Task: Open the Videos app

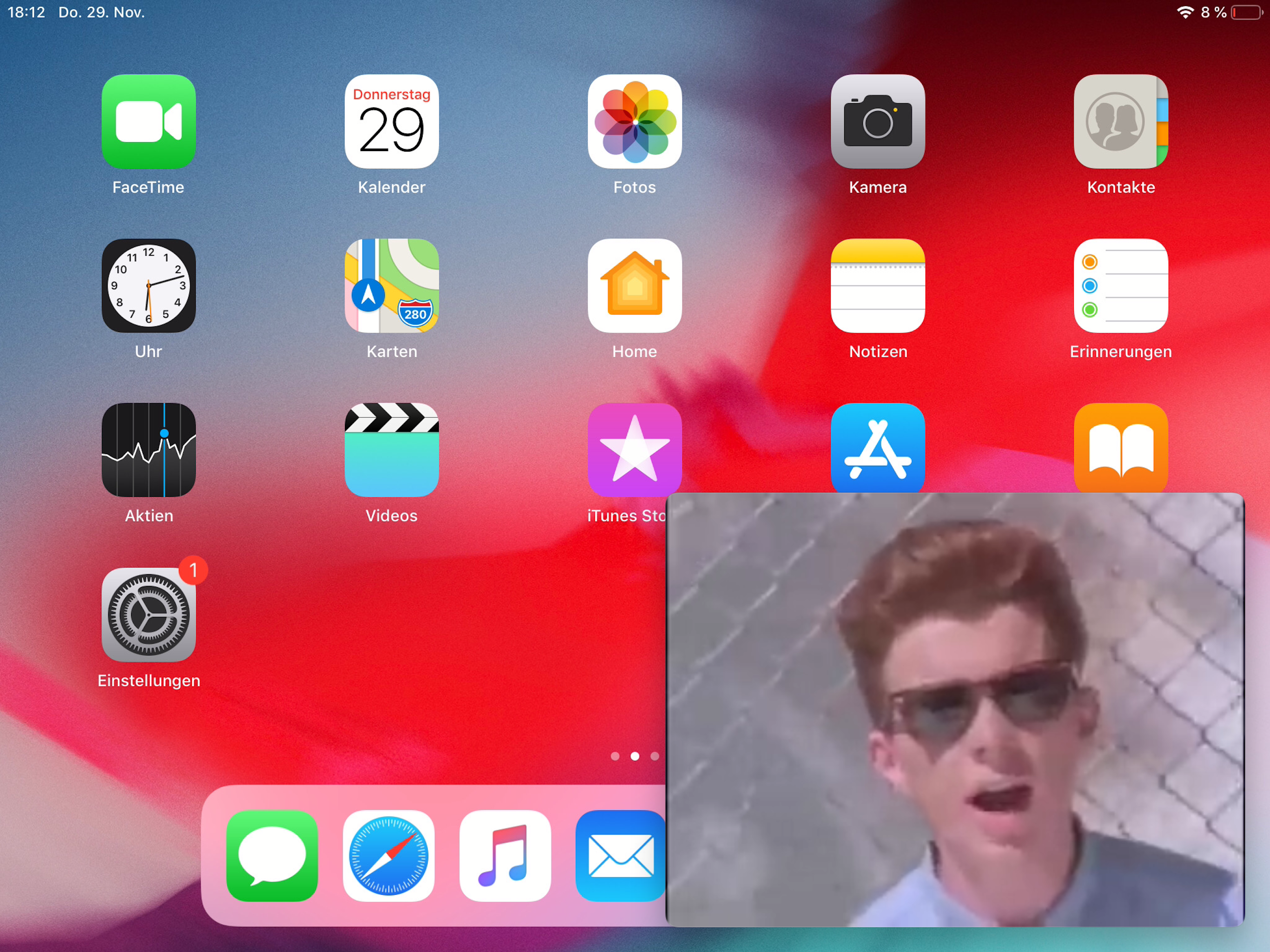Action: click(x=391, y=450)
